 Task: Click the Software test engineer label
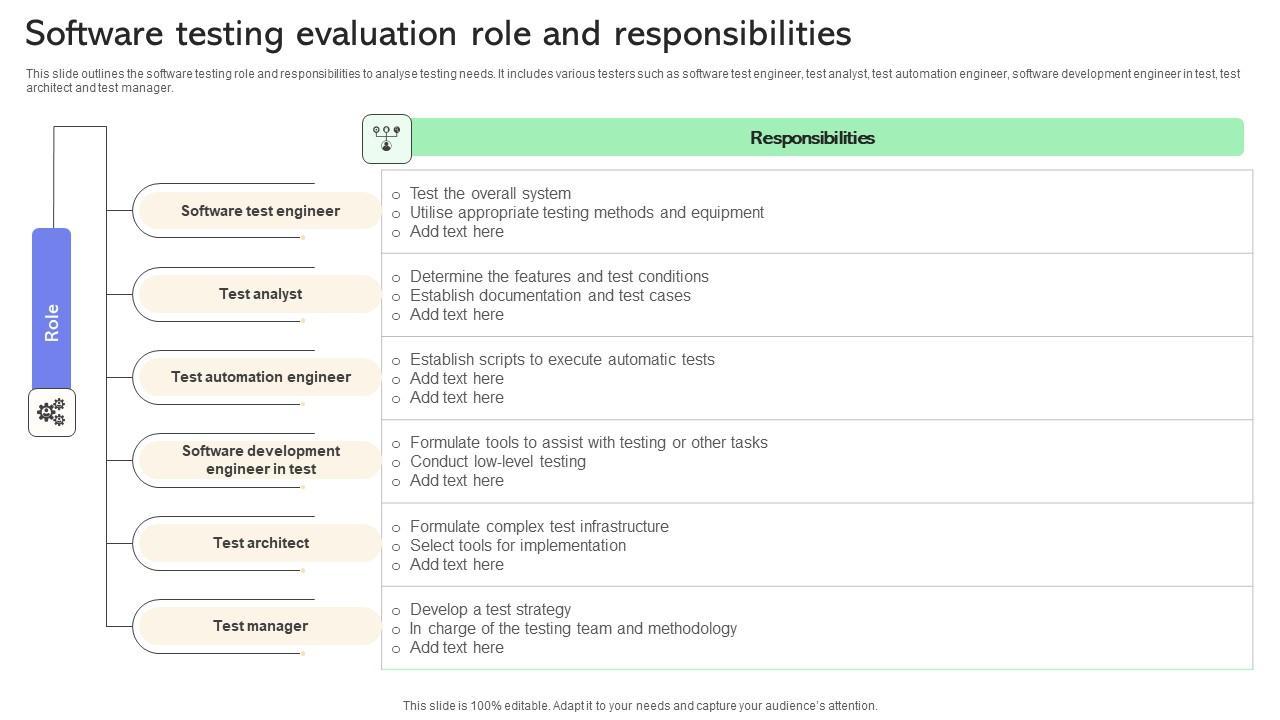coord(260,211)
